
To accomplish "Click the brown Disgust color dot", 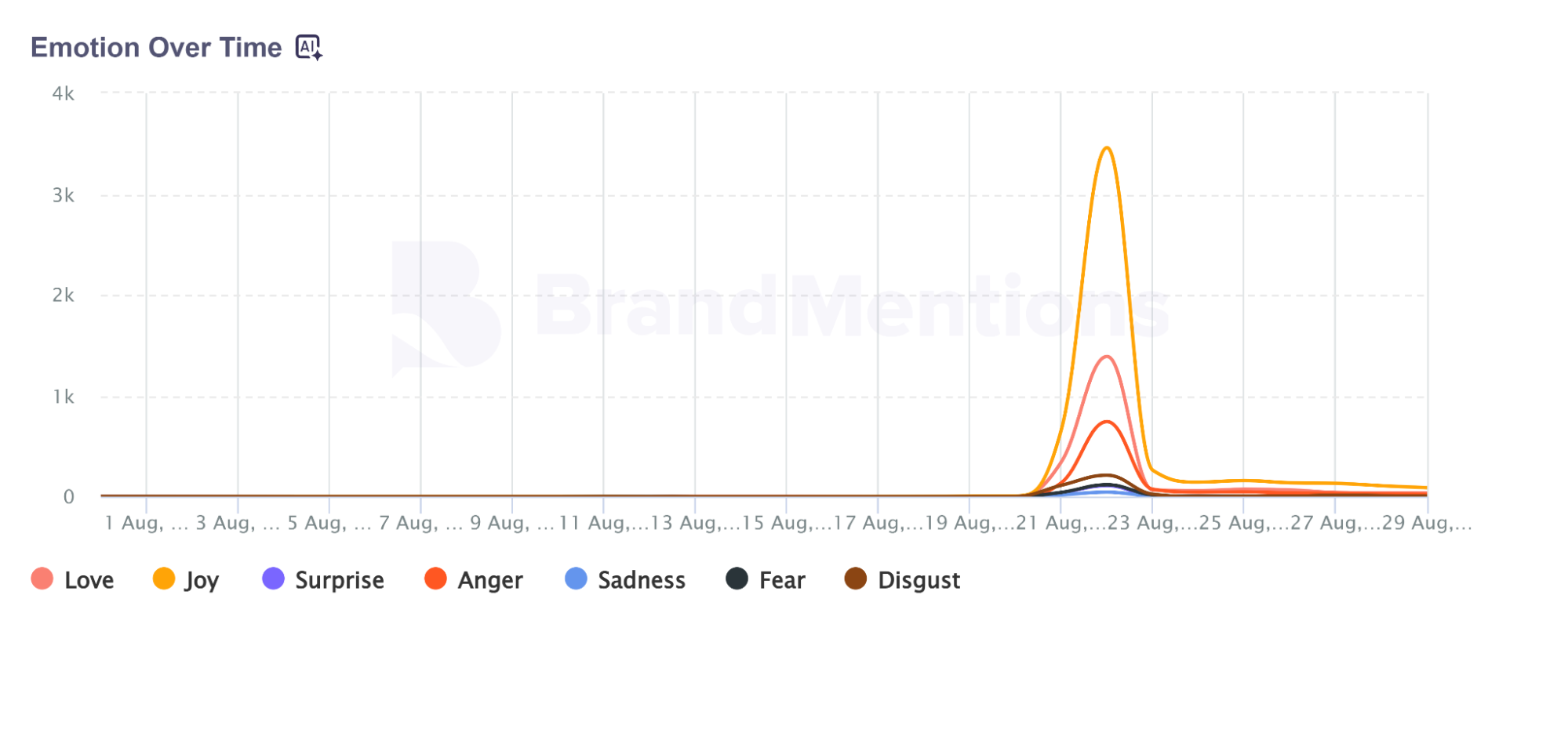I will [x=855, y=579].
